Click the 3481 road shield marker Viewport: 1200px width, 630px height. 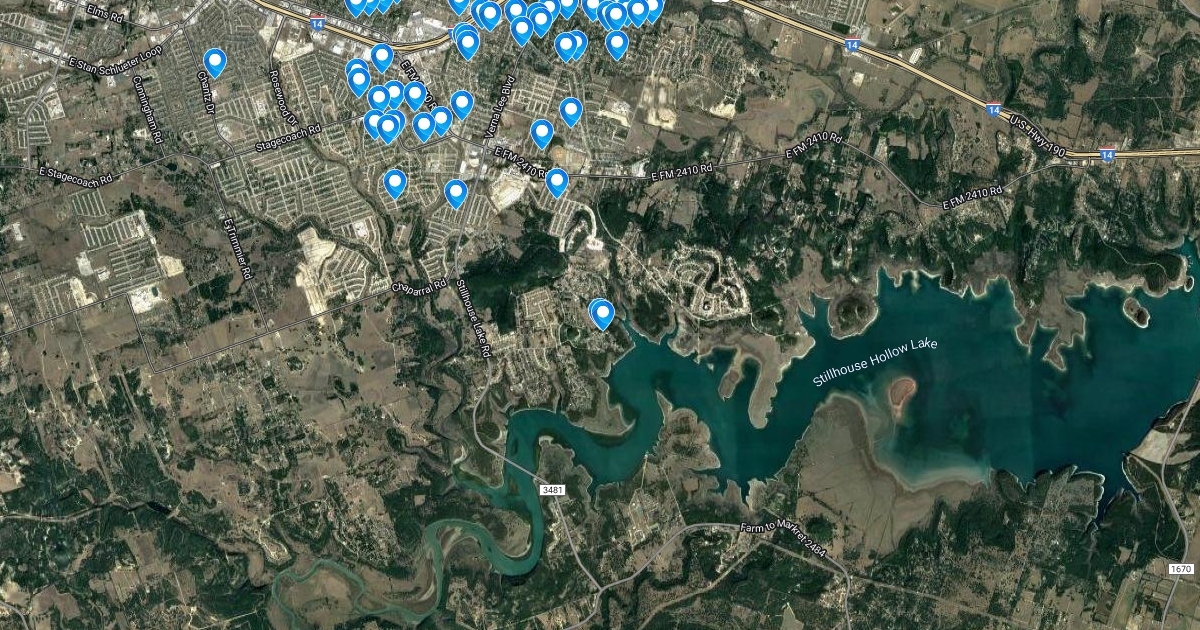(553, 490)
